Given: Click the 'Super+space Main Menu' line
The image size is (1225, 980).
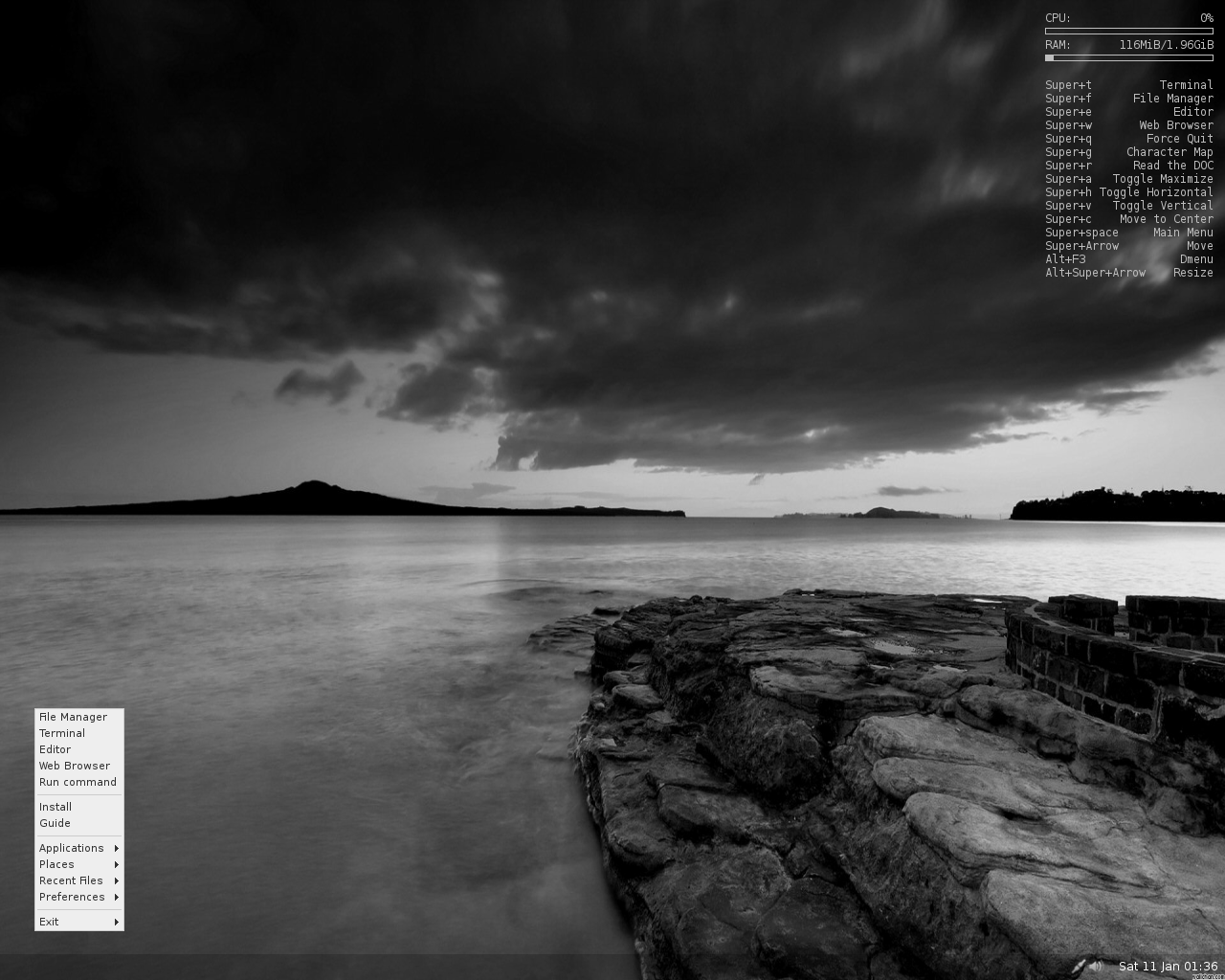Looking at the screenshot, I should (1129, 233).
